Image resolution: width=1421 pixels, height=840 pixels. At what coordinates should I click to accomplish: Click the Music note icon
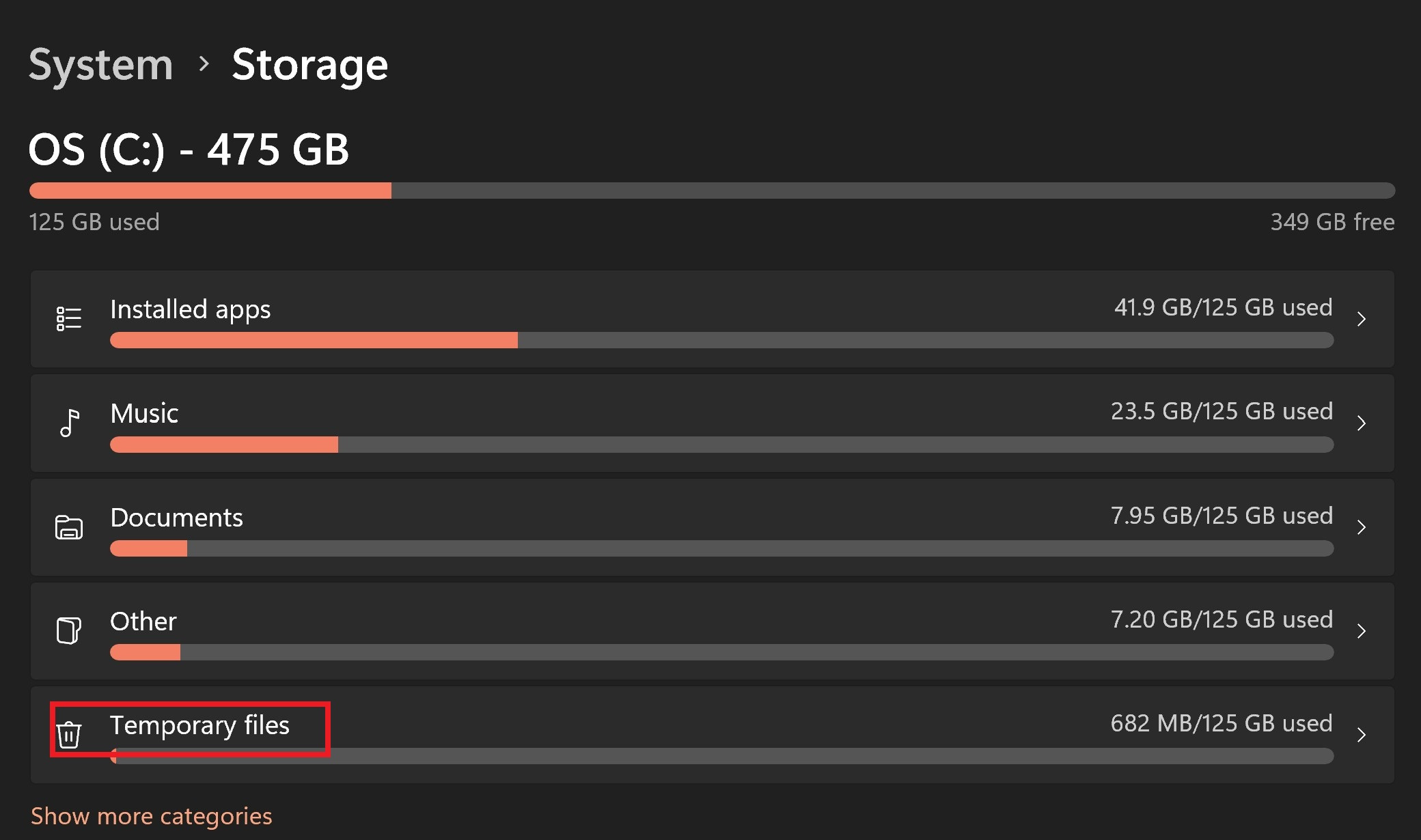[69, 423]
